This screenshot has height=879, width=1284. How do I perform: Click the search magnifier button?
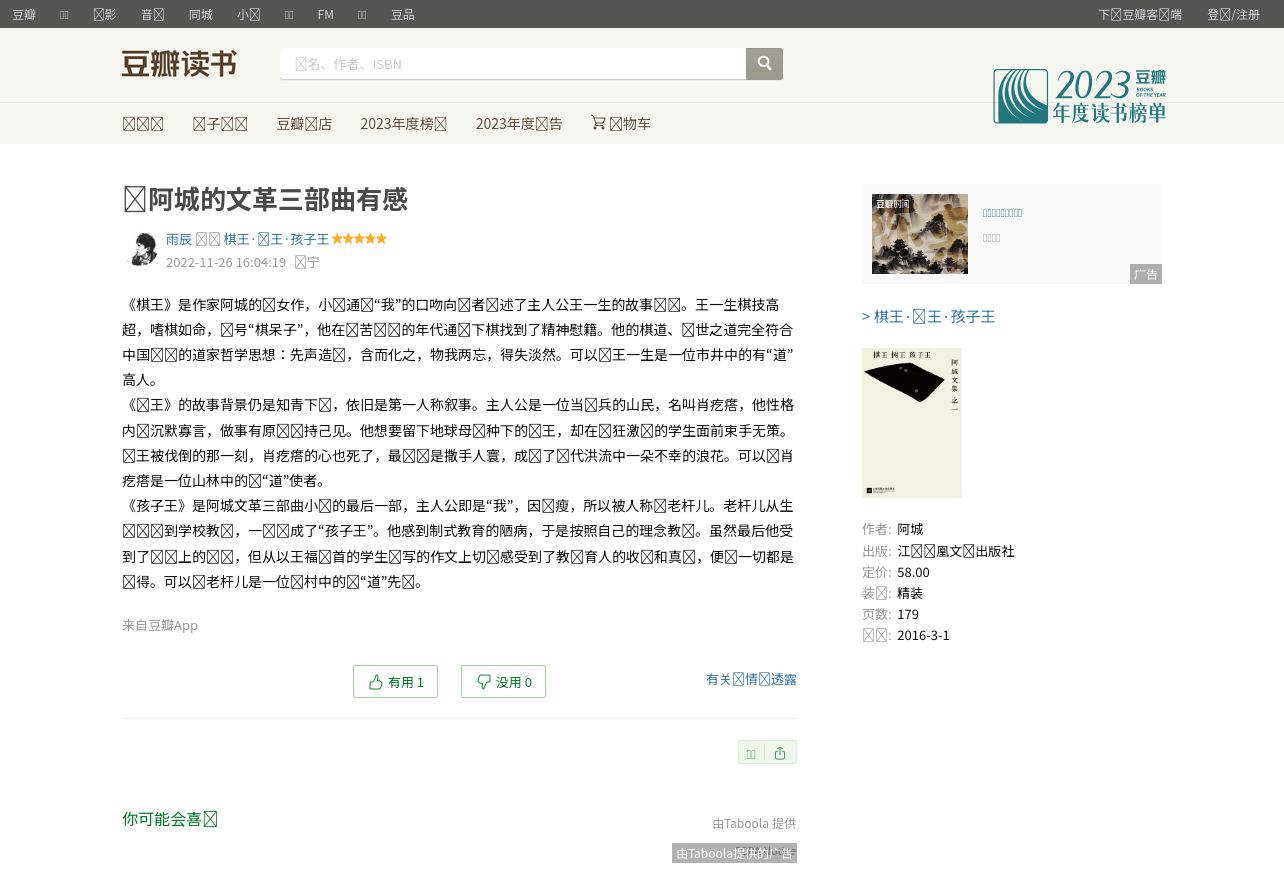(764, 64)
